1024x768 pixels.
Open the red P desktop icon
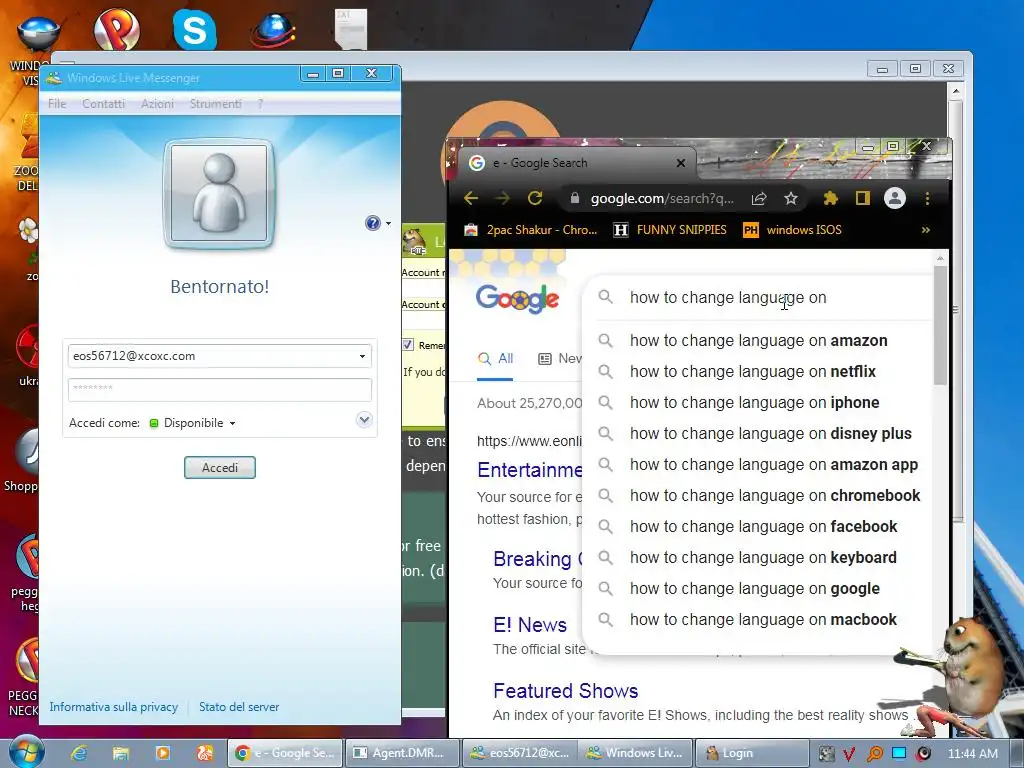117,30
